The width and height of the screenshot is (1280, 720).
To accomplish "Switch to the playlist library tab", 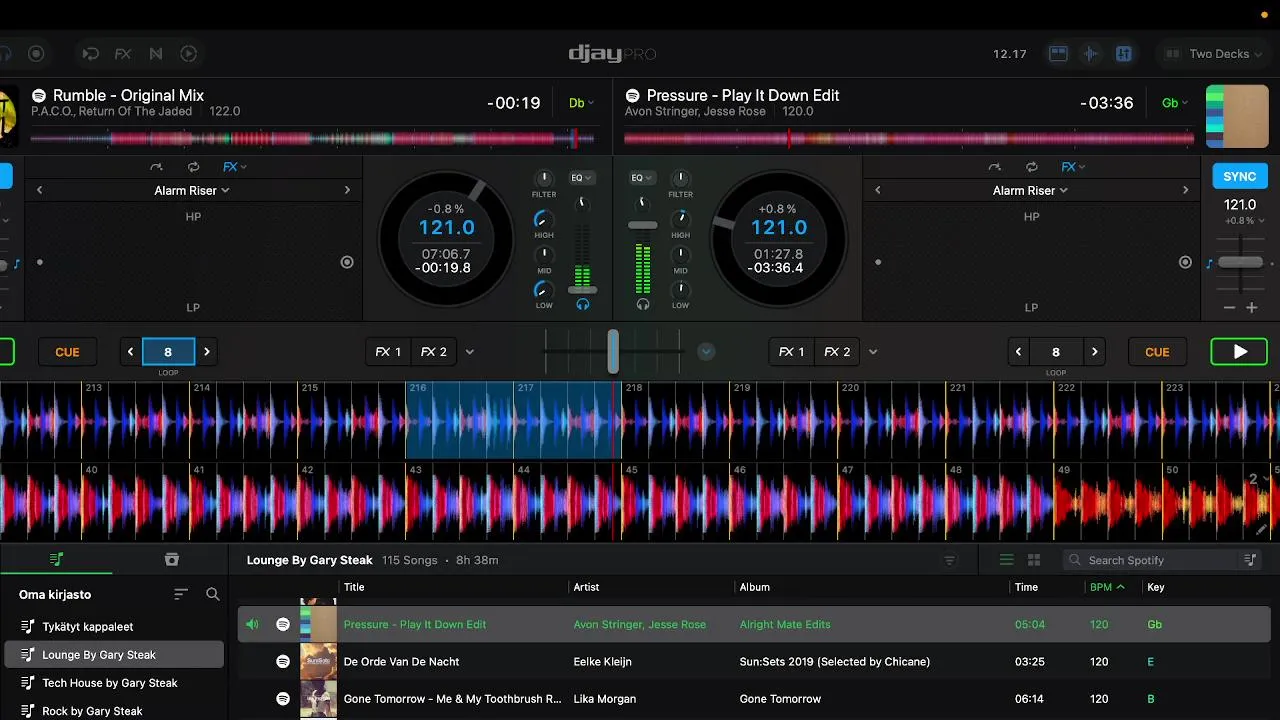I will click(x=56, y=559).
